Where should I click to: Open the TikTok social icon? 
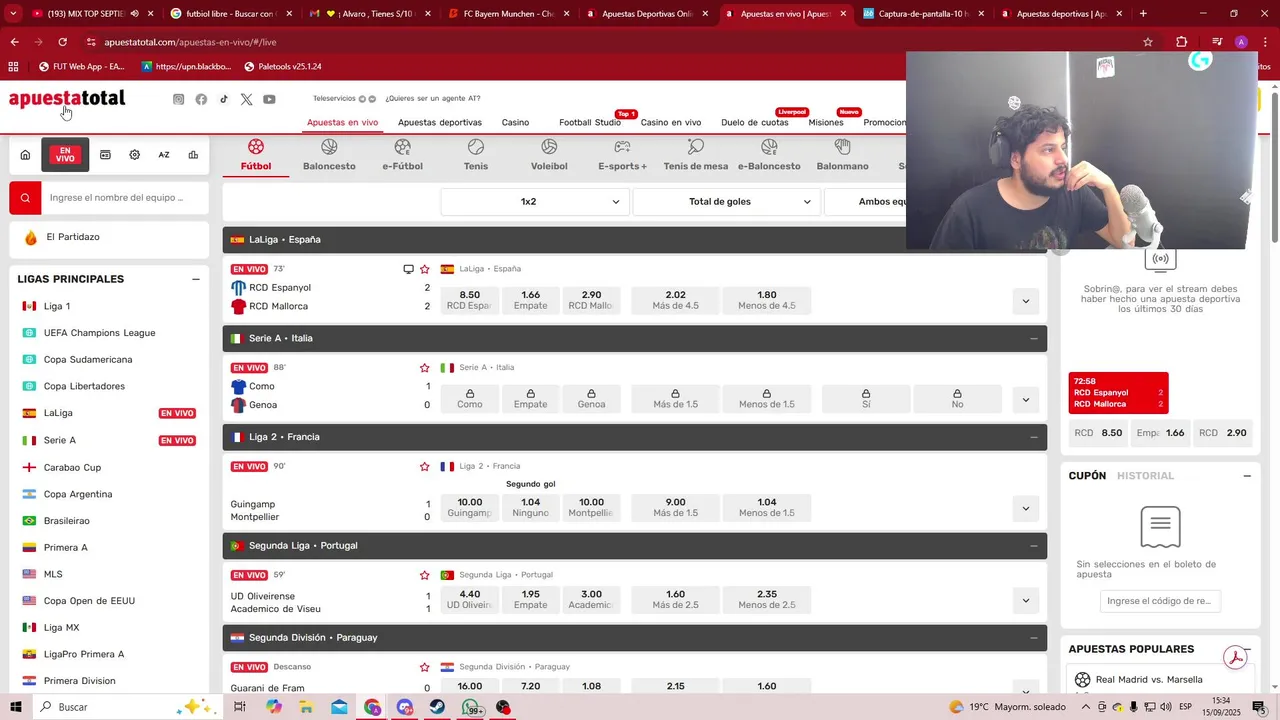pos(224,99)
